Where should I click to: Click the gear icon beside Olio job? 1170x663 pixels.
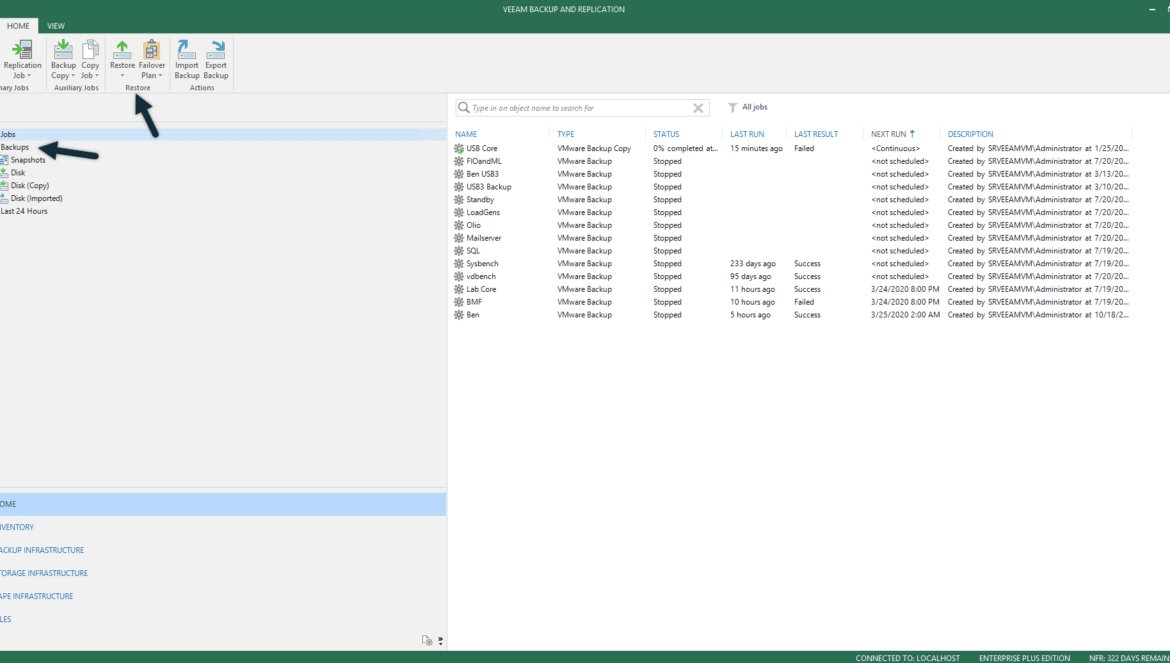point(459,225)
